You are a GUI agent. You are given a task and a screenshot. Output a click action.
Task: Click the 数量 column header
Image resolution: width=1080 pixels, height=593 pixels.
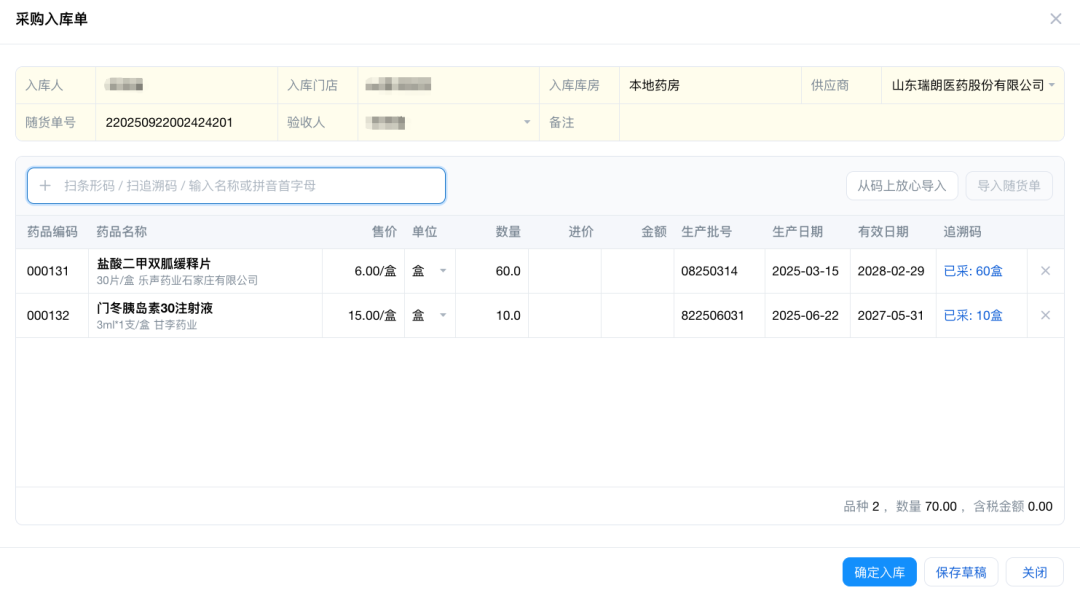point(508,232)
